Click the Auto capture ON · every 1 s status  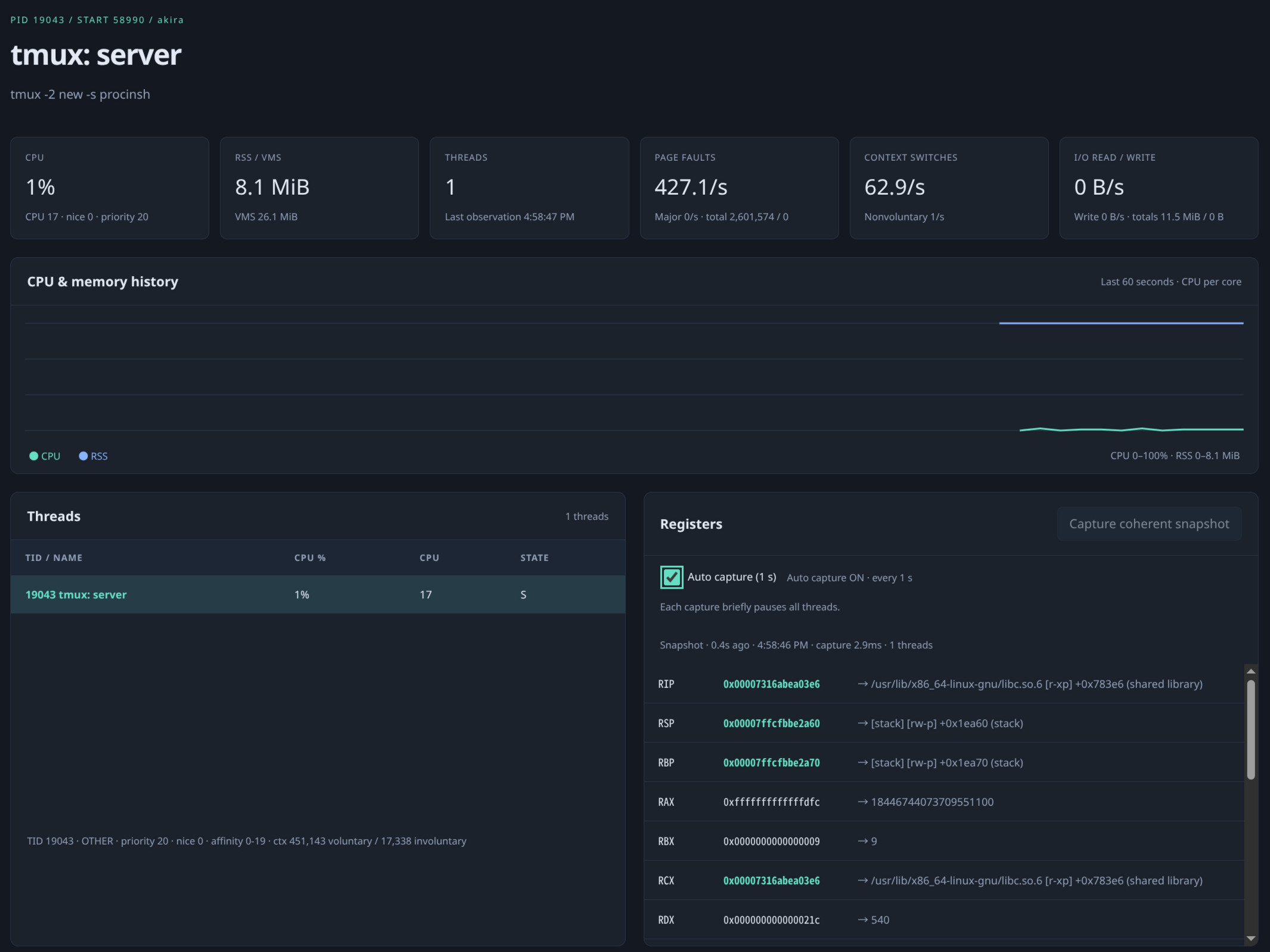click(x=849, y=578)
